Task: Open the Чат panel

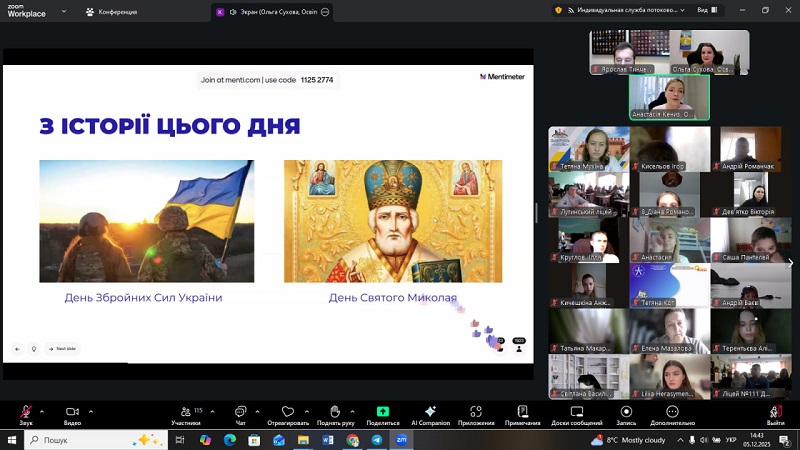Action: pyautogui.click(x=240, y=414)
